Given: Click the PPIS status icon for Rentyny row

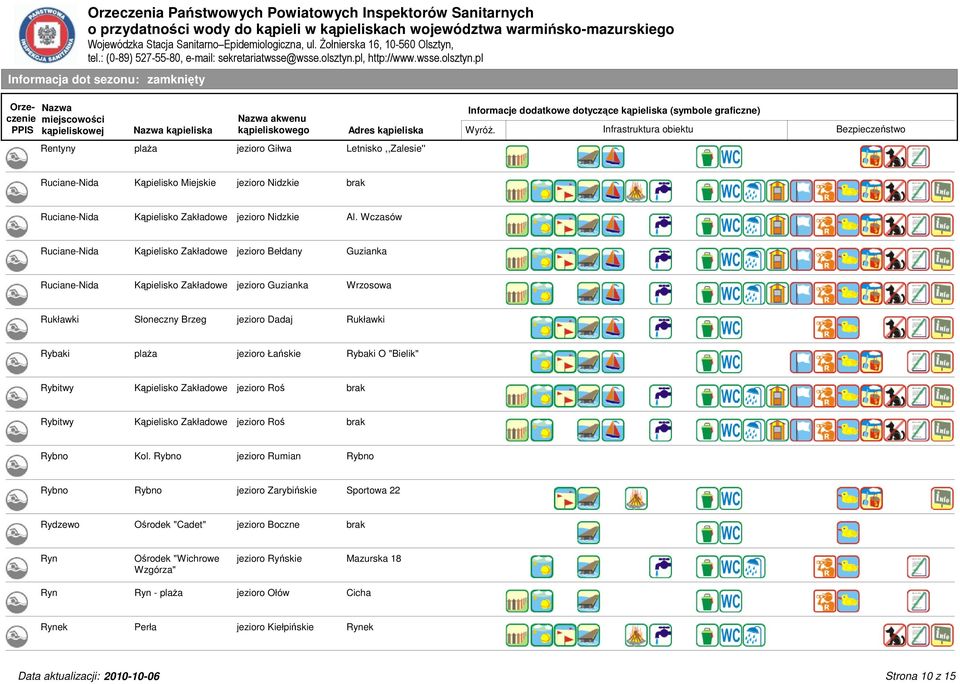Looking at the screenshot, I should point(17,158).
